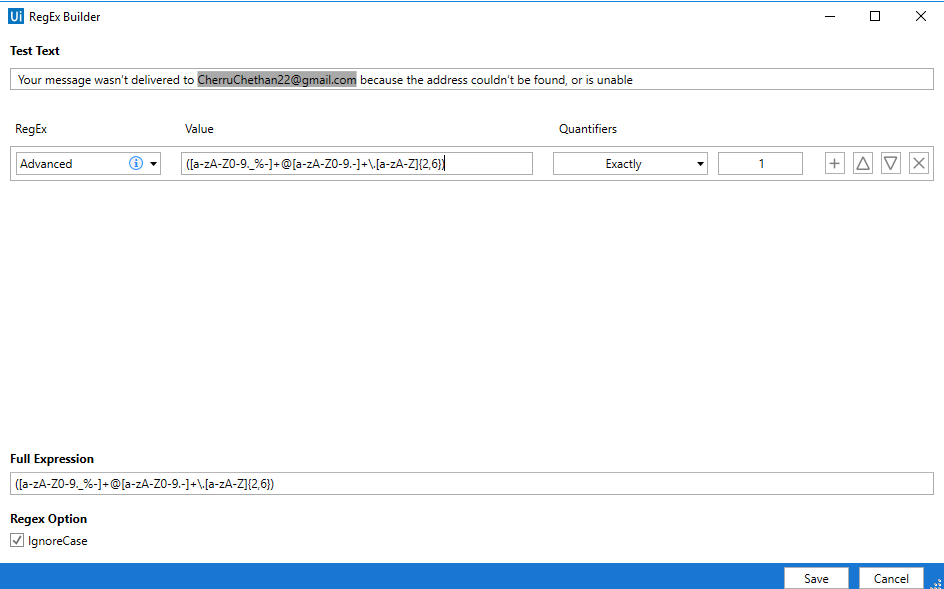Click the window corner grip
944x589 pixels.
tap(936, 582)
